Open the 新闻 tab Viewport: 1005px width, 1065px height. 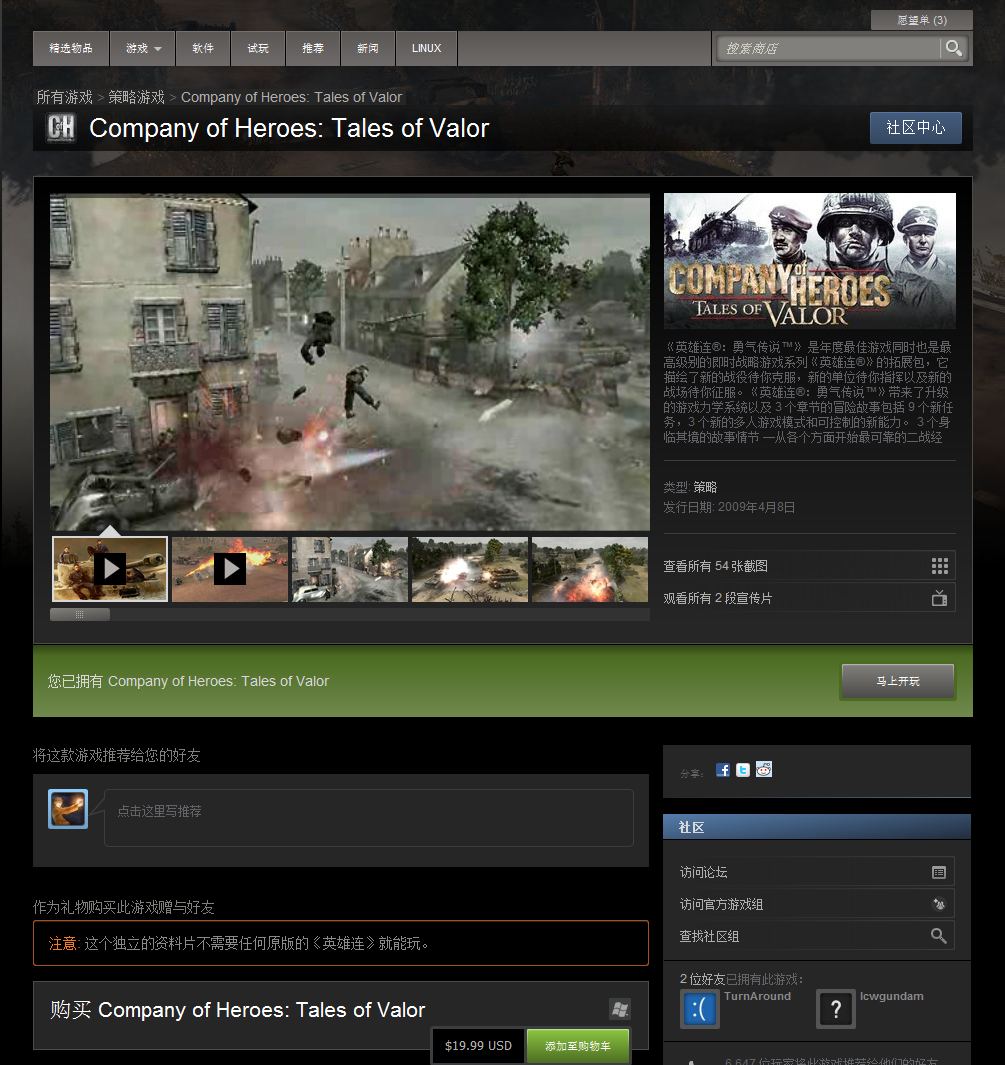(368, 48)
